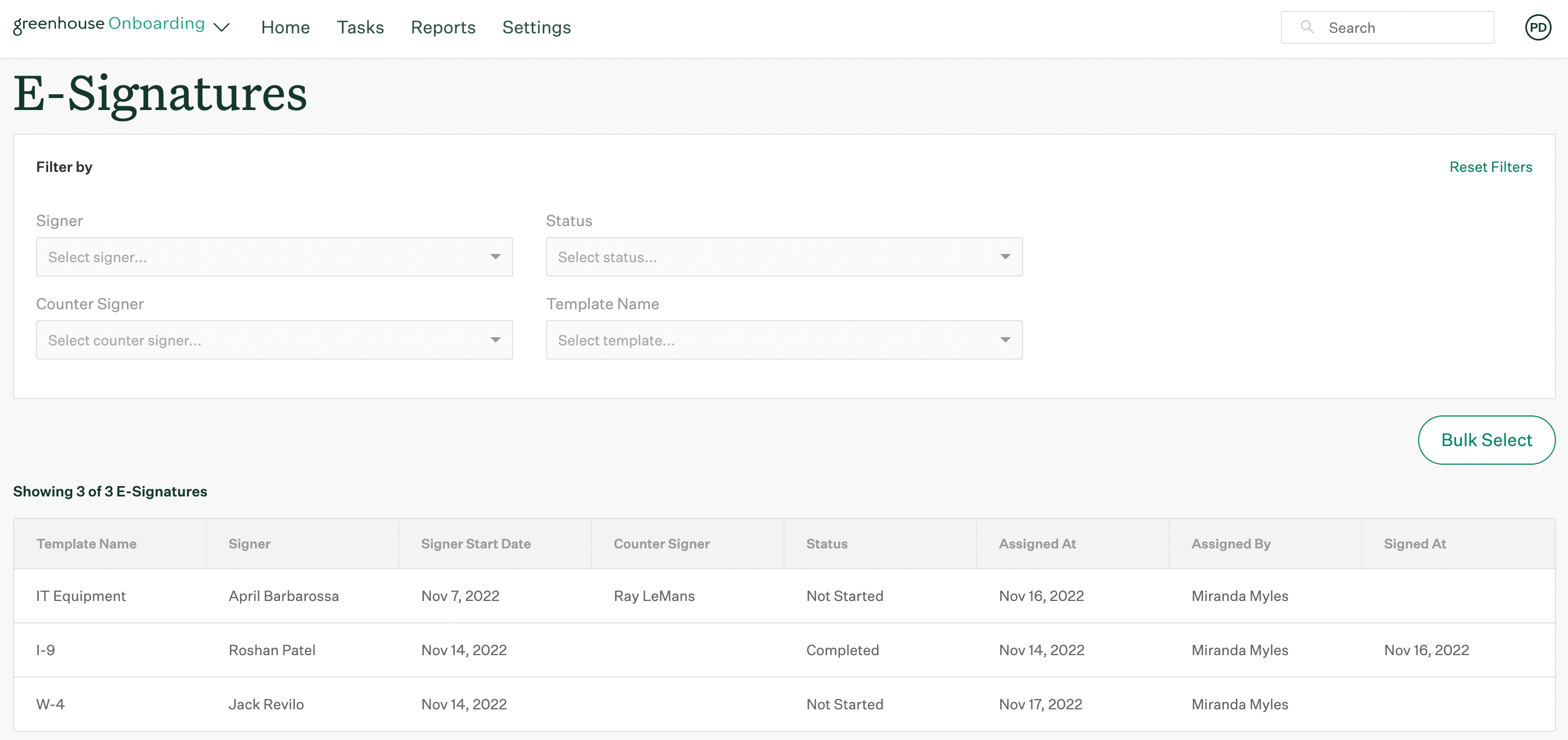1568x740 pixels.
Task: Expand the product switcher chevron
Action: coord(222,27)
